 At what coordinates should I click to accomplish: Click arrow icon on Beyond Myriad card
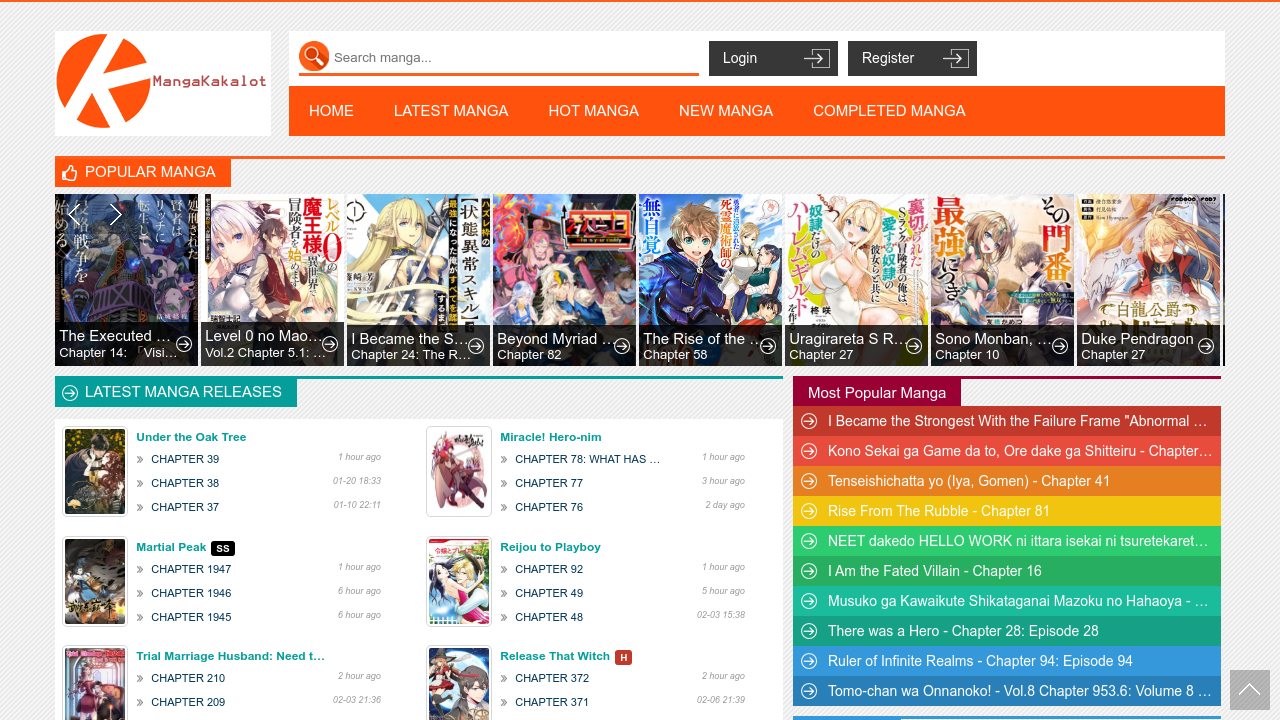pos(622,346)
